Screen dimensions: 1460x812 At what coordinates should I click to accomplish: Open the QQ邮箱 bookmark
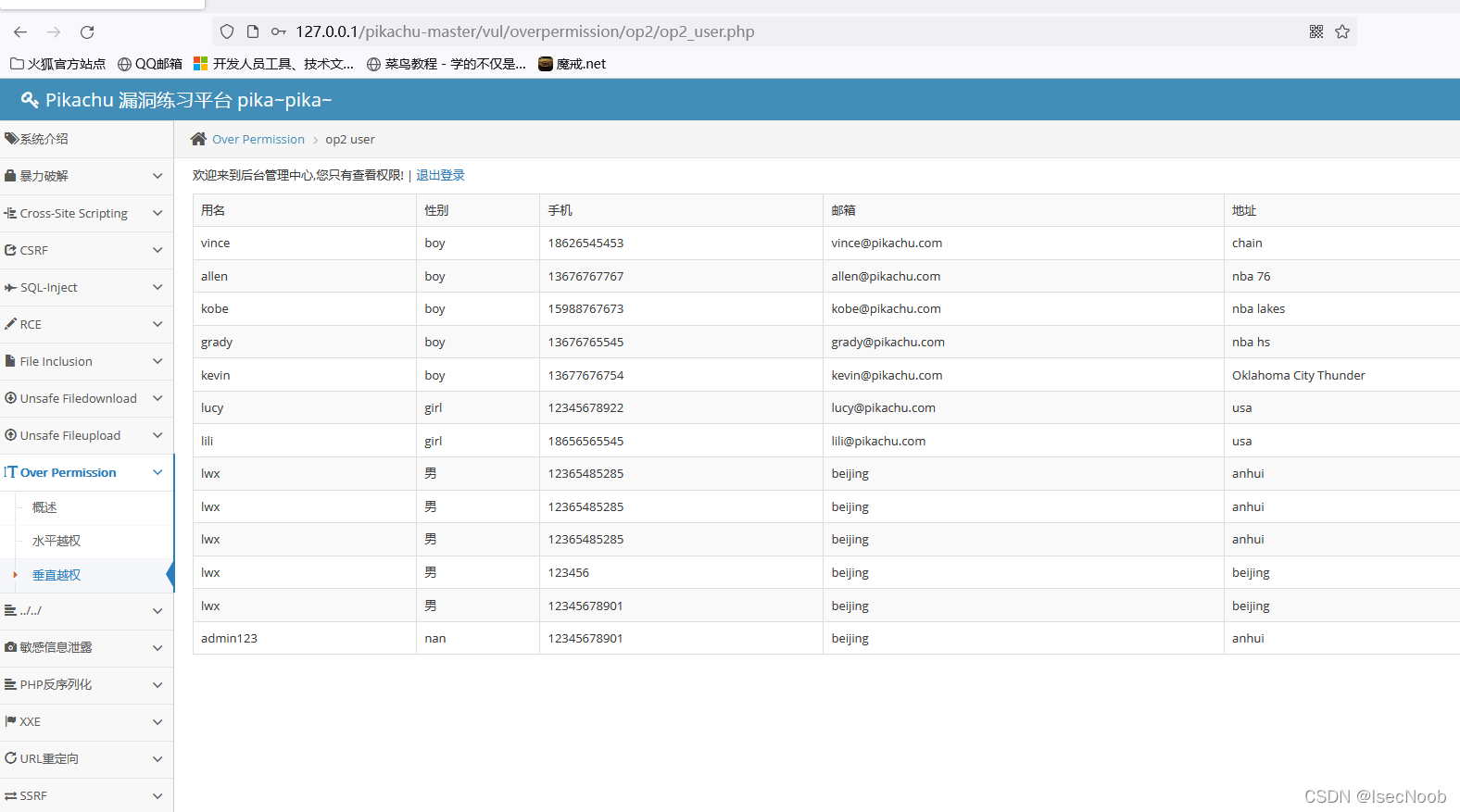150,64
